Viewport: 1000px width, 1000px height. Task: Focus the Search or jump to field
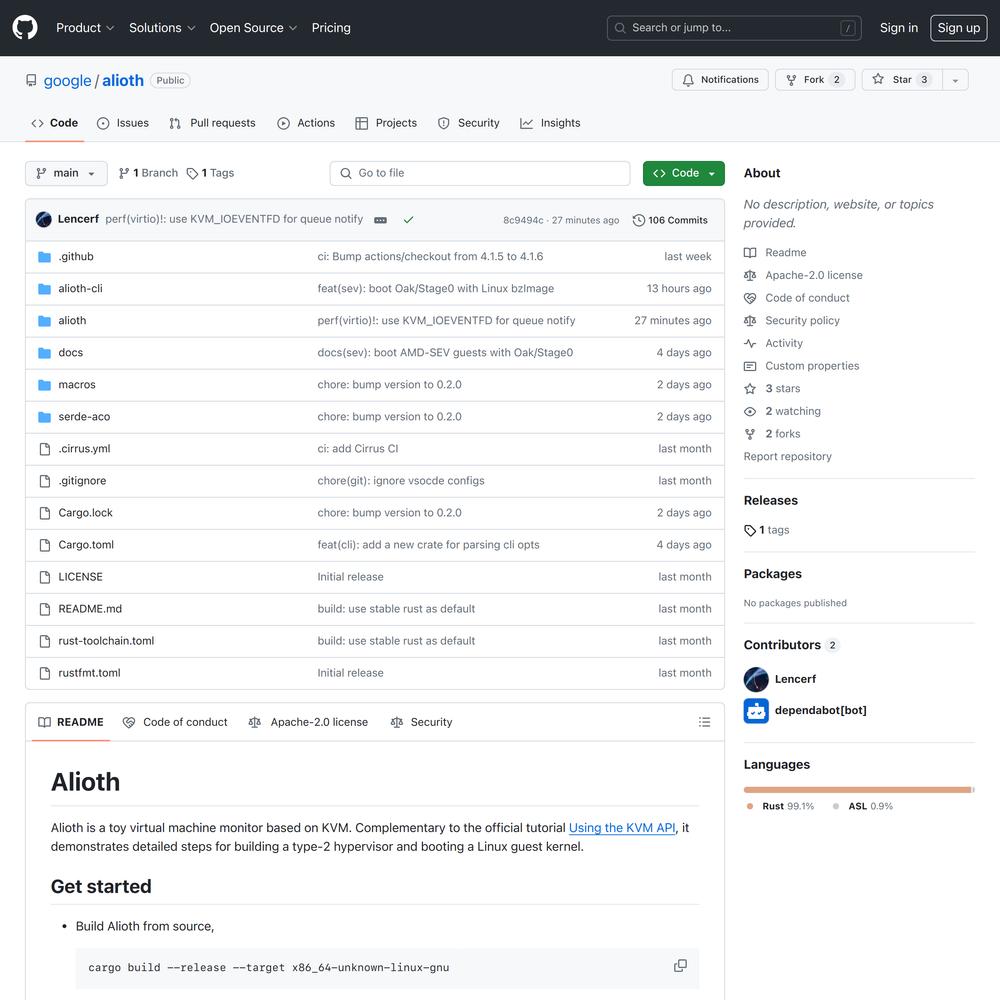pos(734,28)
